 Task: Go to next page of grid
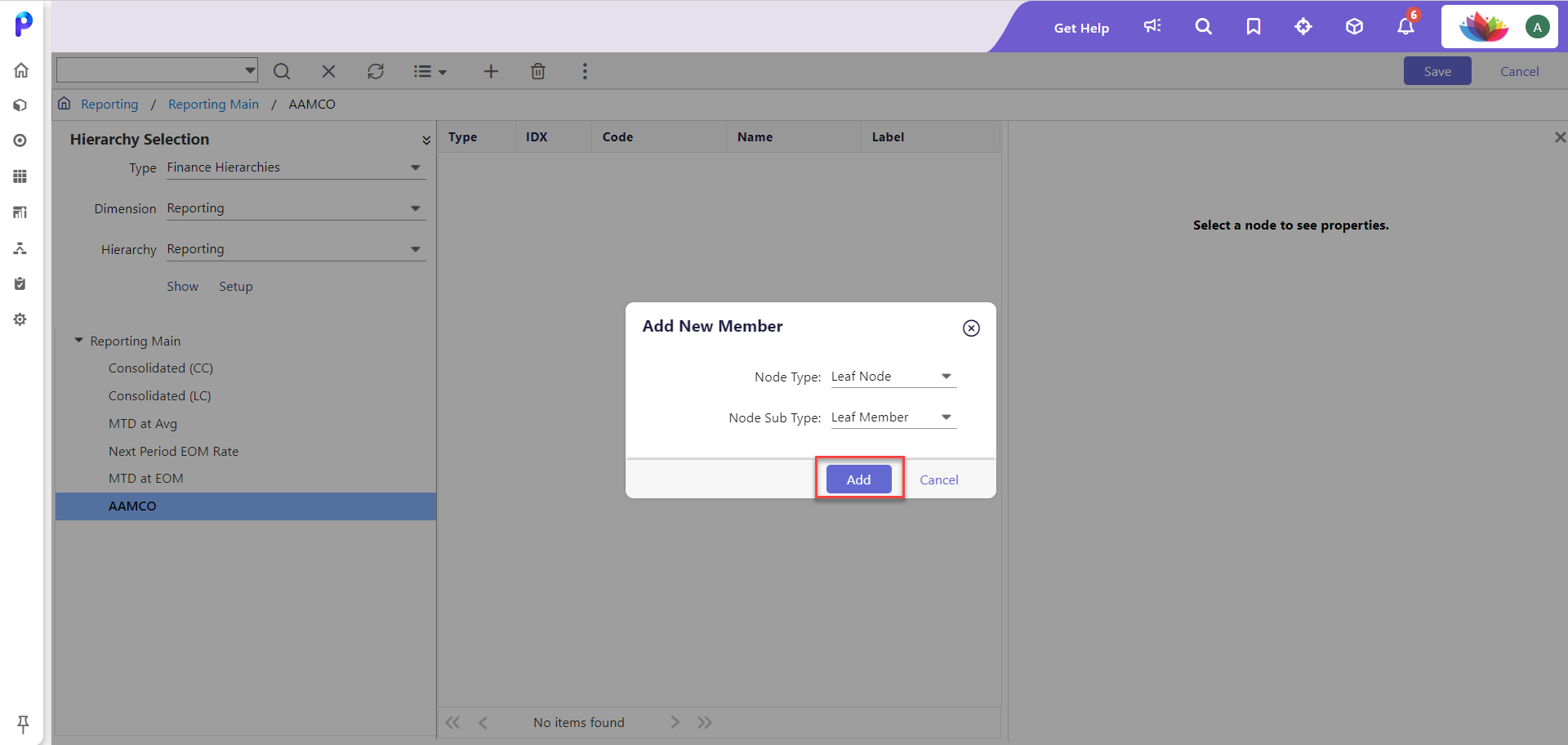pos(675,723)
